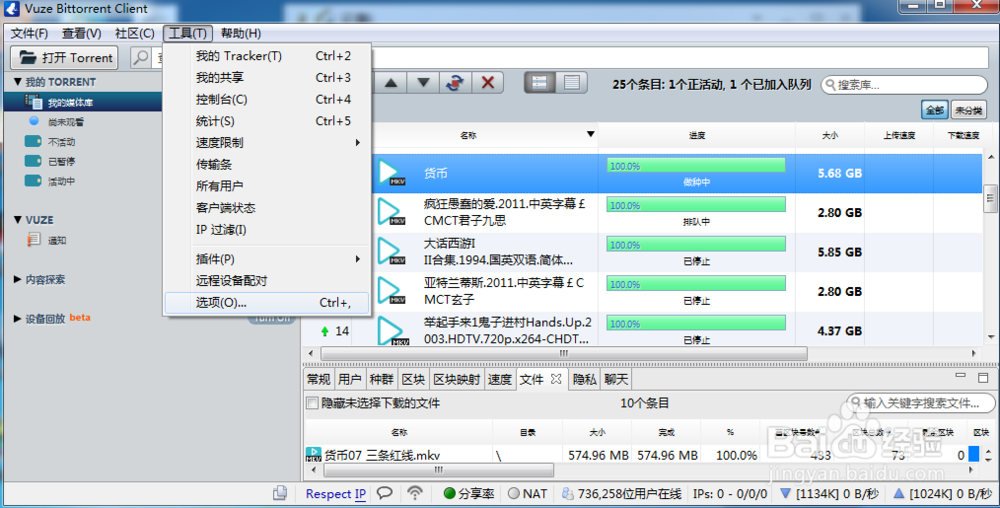Open the 帮助(H) menu
The width and height of the screenshot is (1000, 508).
pos(241,33)
